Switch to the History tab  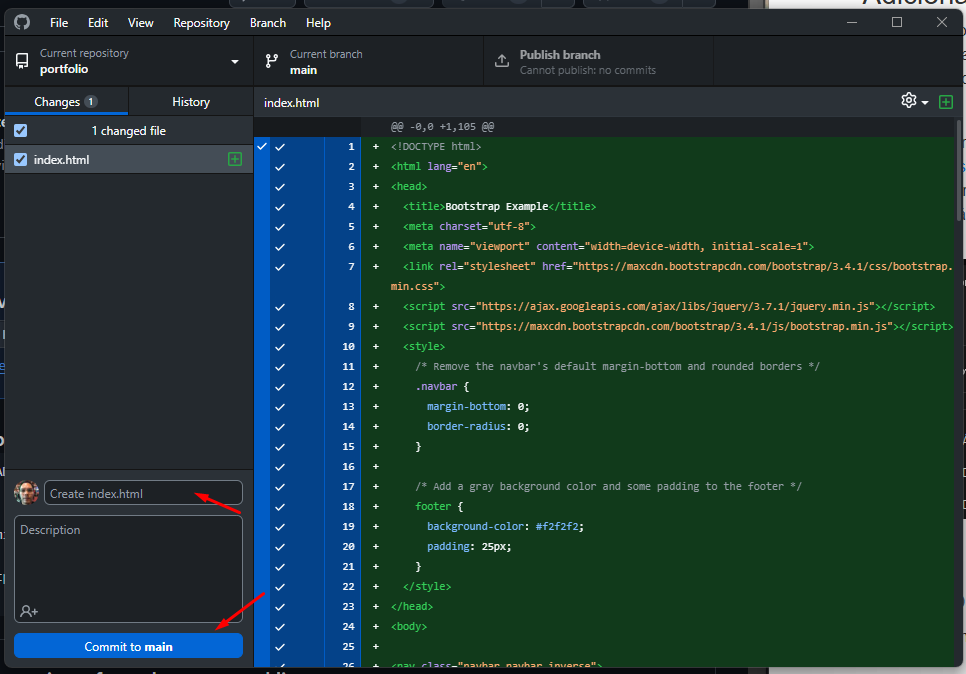tap(191, 101)
